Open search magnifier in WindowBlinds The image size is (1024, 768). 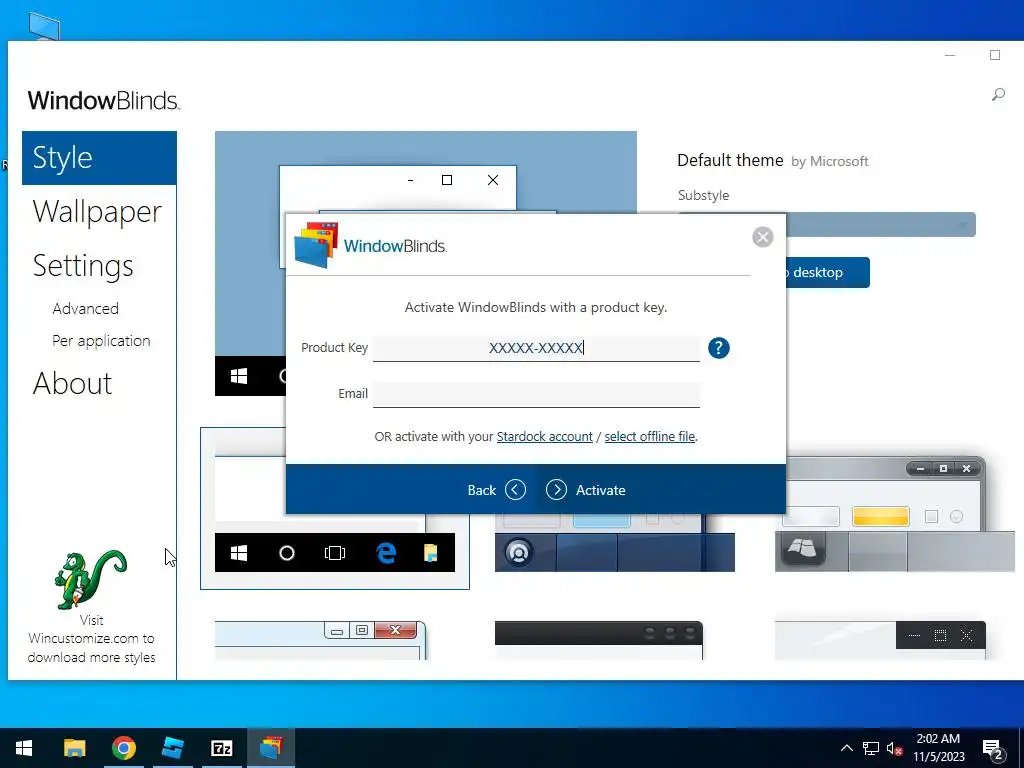[x=998, y=95]
